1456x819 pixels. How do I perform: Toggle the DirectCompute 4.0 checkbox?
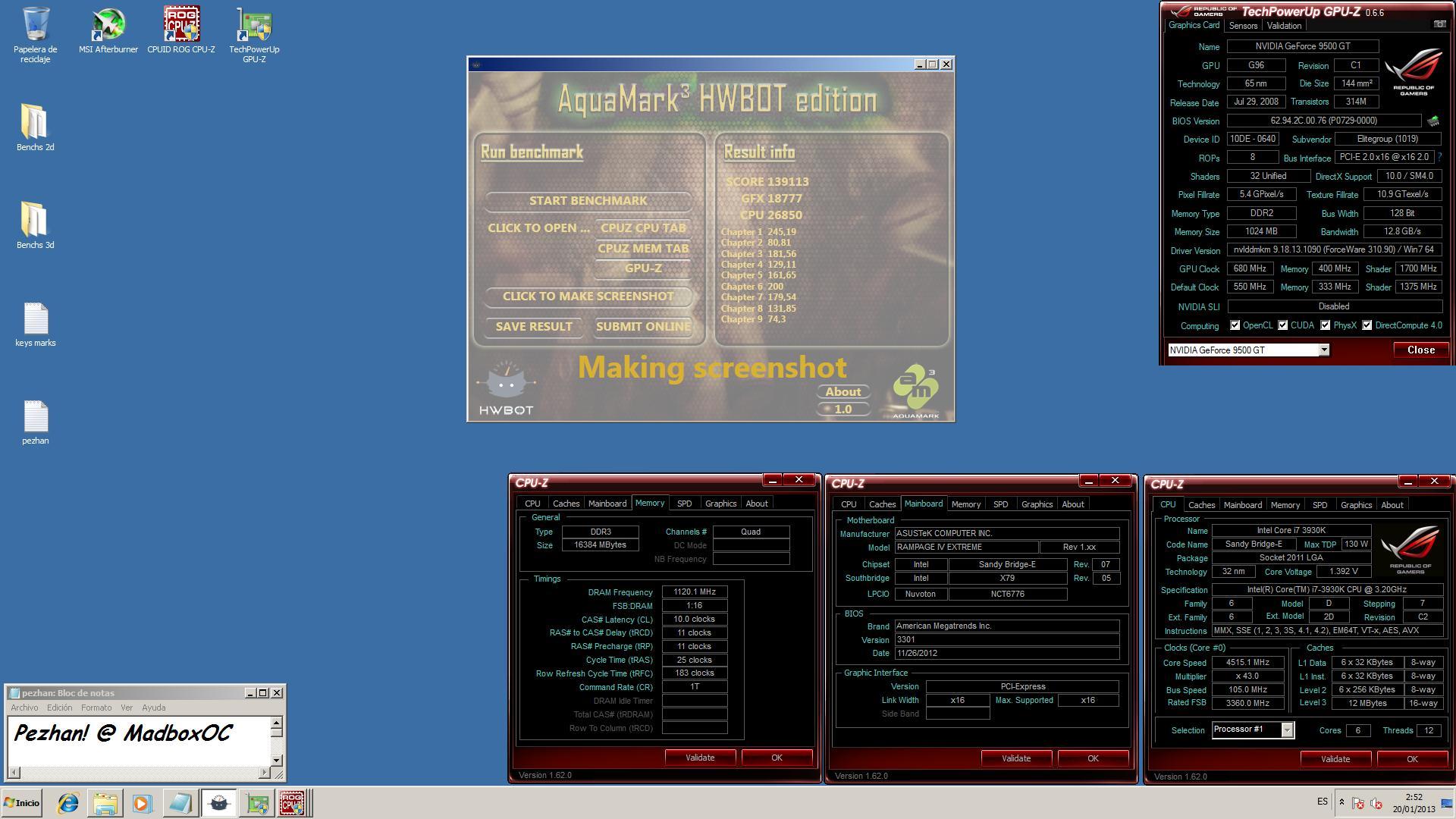(1367, 325)
